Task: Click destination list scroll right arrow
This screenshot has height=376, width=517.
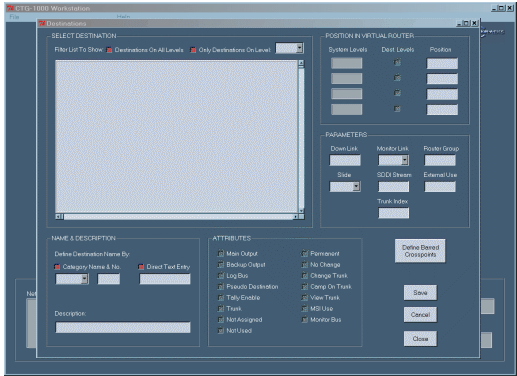Action: (x=295, y=217)
